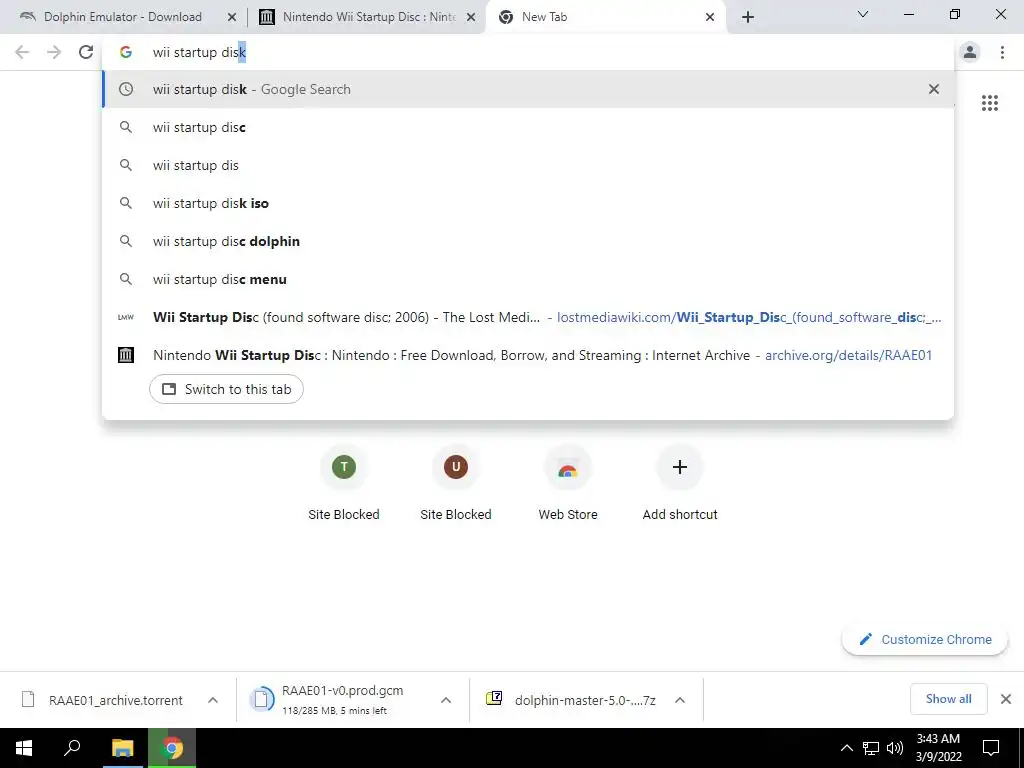The image size is (1024, 768).
Task: Choose 'wii startup disk - Google Search' suggestion
Action: pyautogui.click(x=528, y=89)
